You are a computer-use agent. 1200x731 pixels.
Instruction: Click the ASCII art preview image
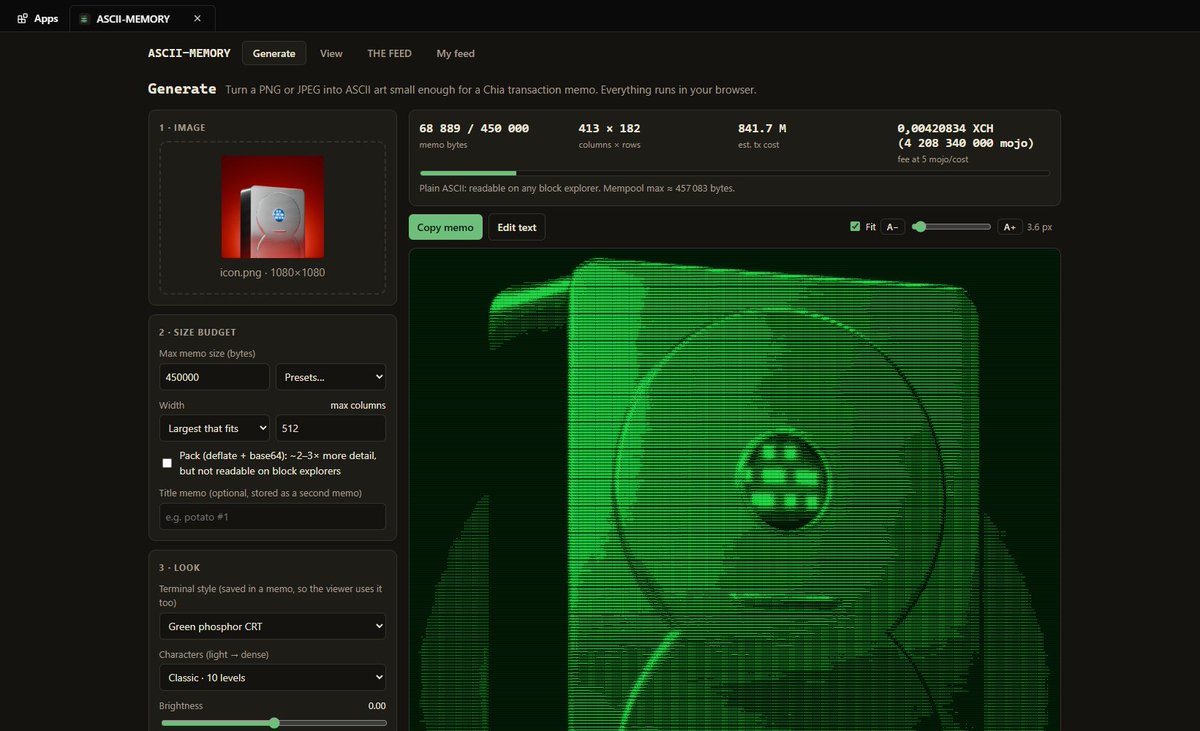tap(735, 489)
